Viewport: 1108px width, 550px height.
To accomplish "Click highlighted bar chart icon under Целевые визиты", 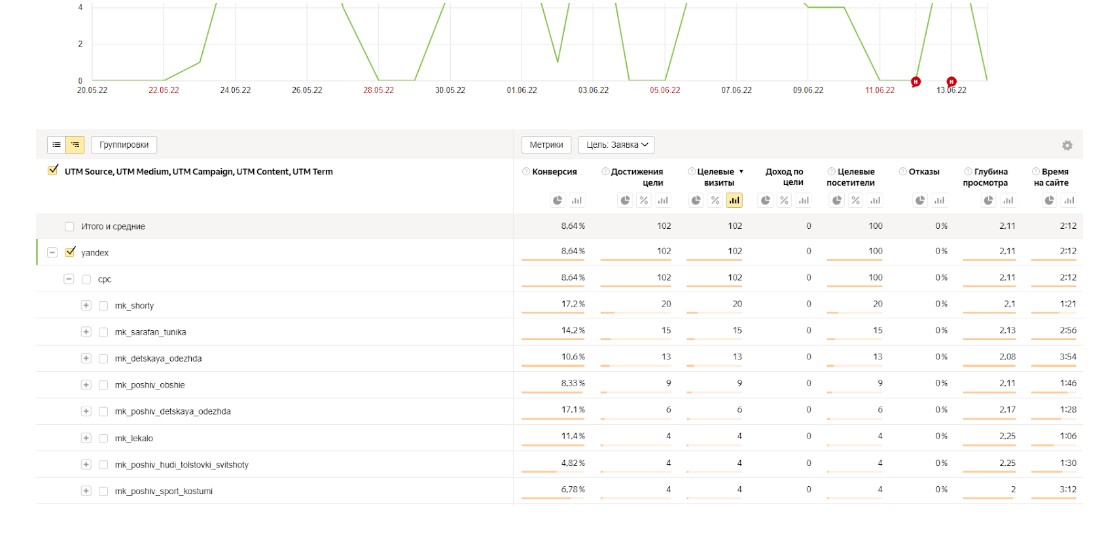I will click(734, 201).
